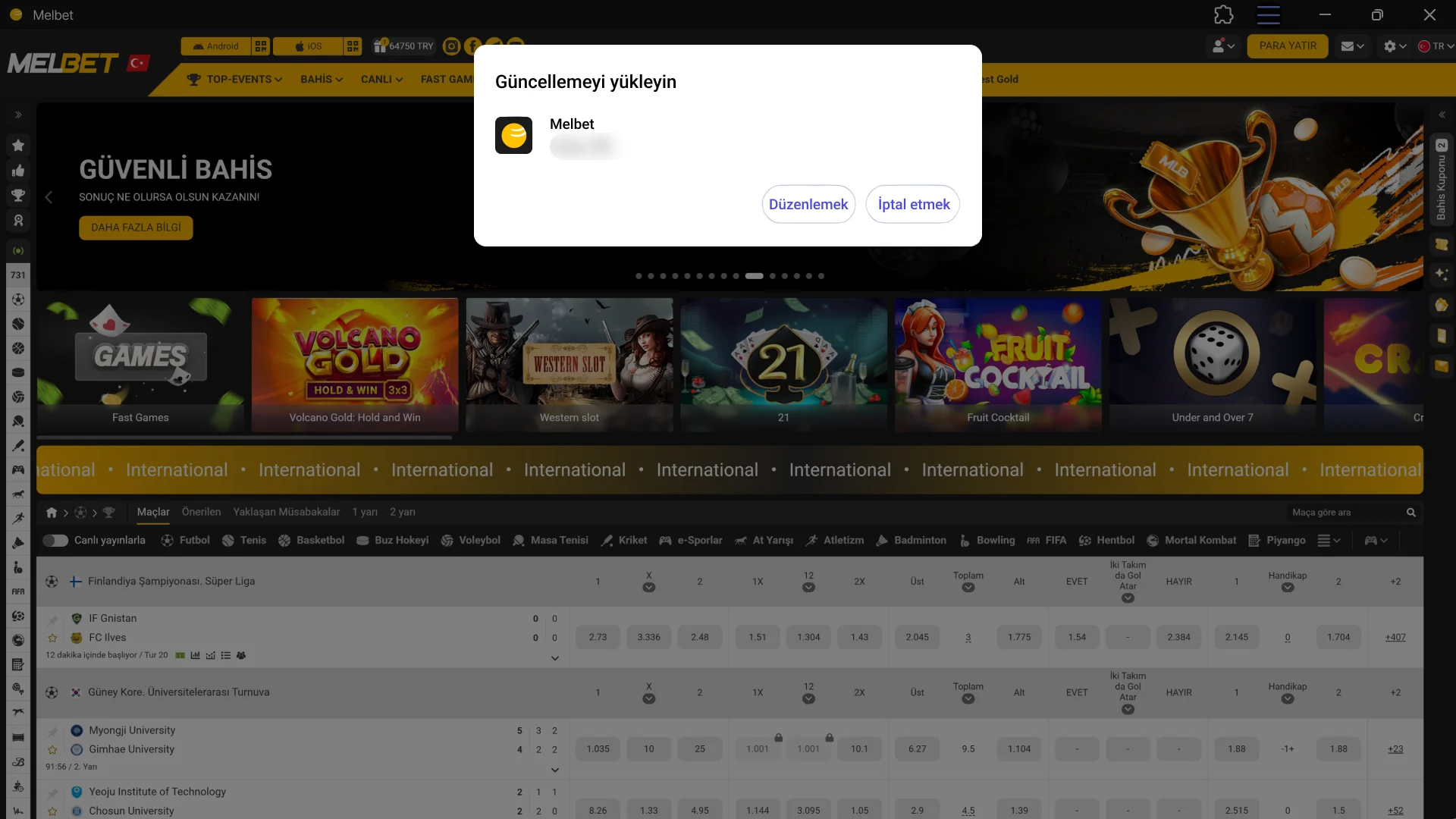Open the Bahis Kuponu side panel
Screen dimensions: 1456x819
coord(1442,180)
